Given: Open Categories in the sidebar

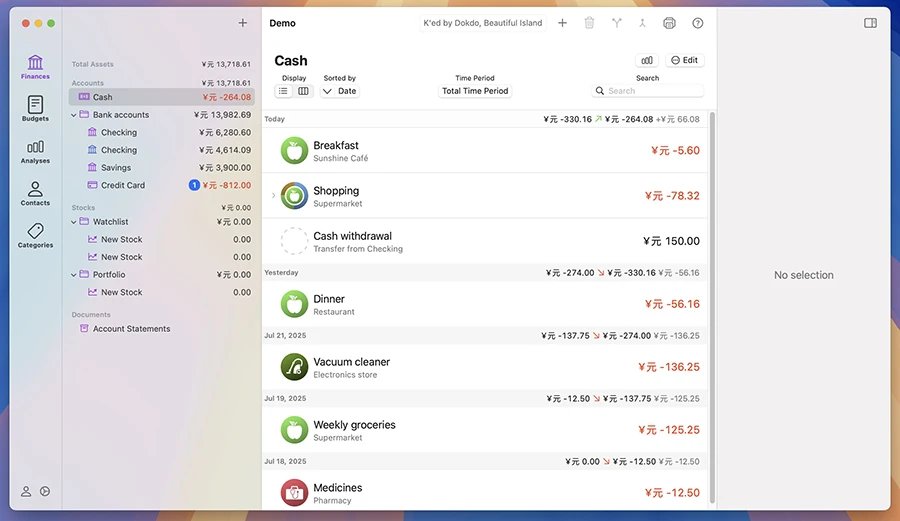Looking at the screenshot, I should [x=35, y=235].
